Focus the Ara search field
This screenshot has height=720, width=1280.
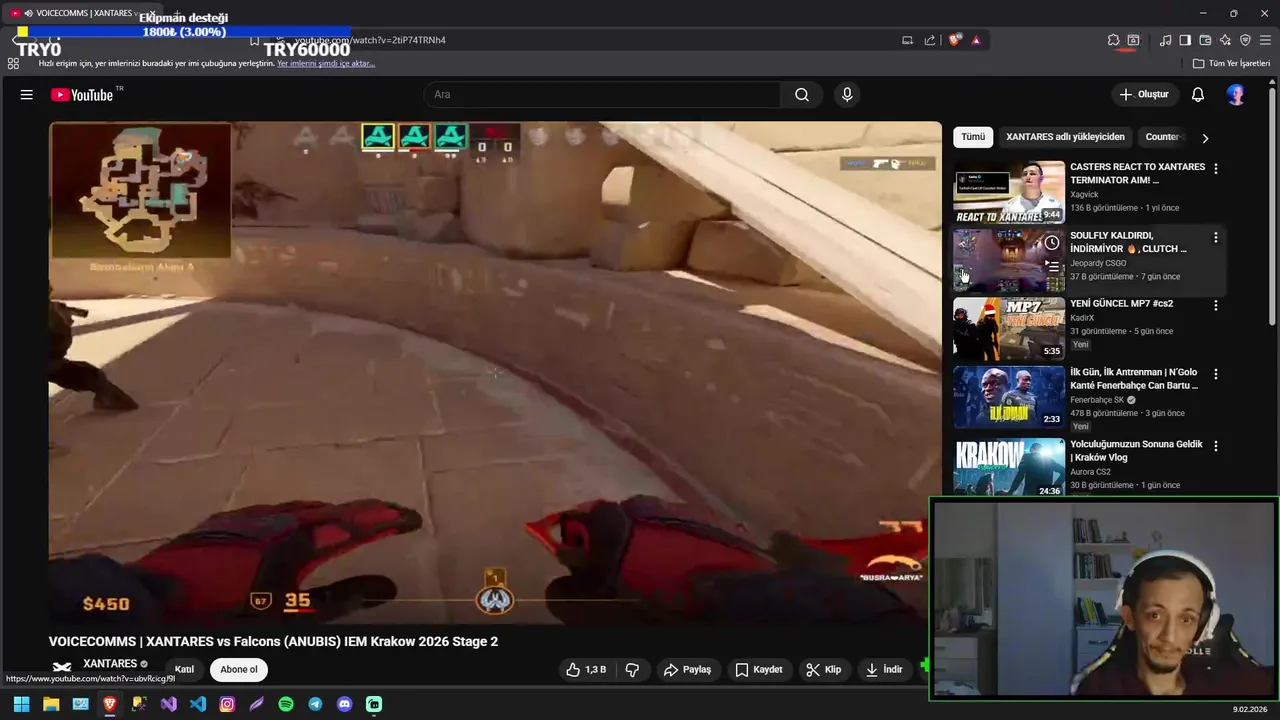pos(603,95)
